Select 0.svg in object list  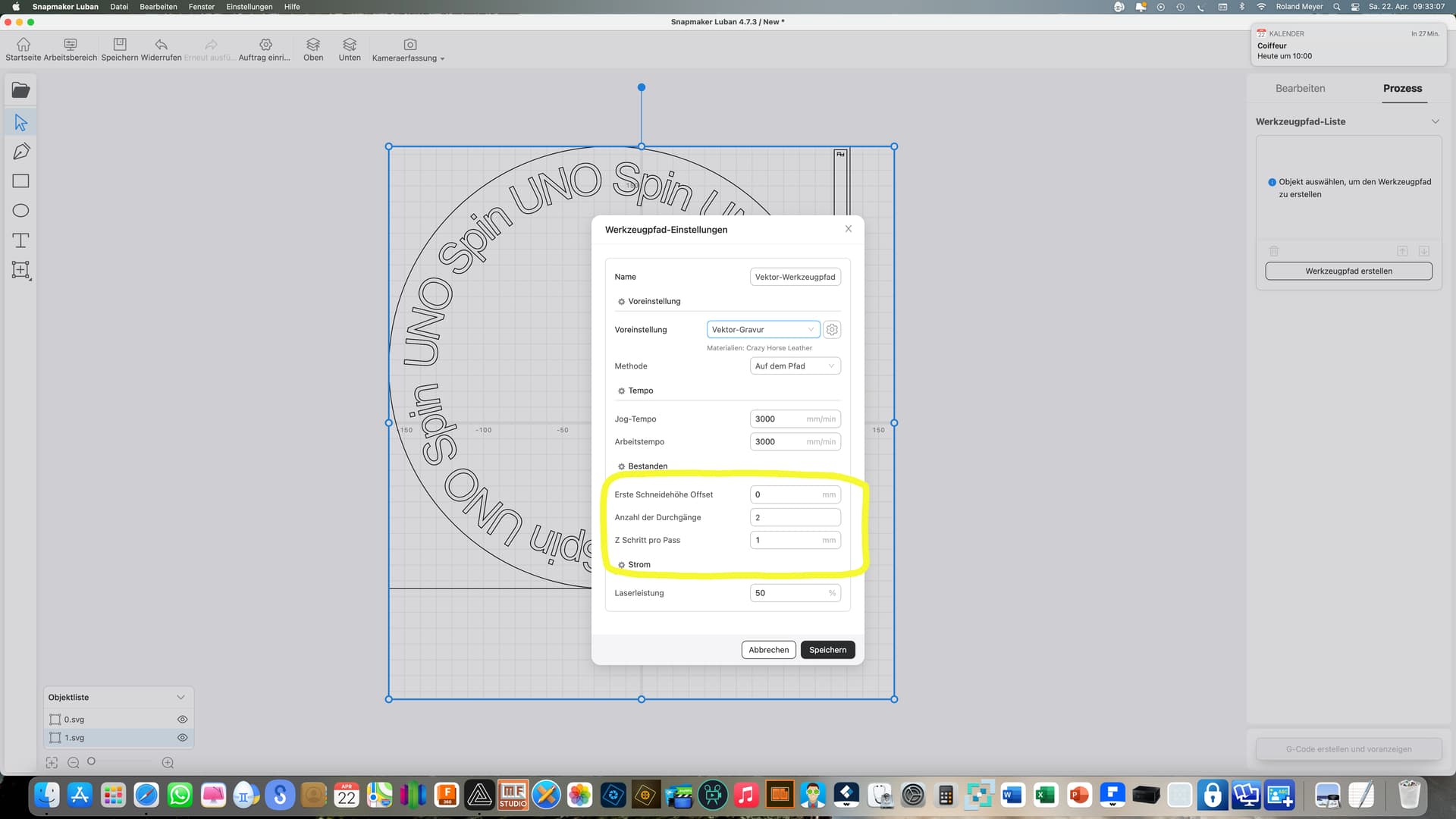coord(118,720)
